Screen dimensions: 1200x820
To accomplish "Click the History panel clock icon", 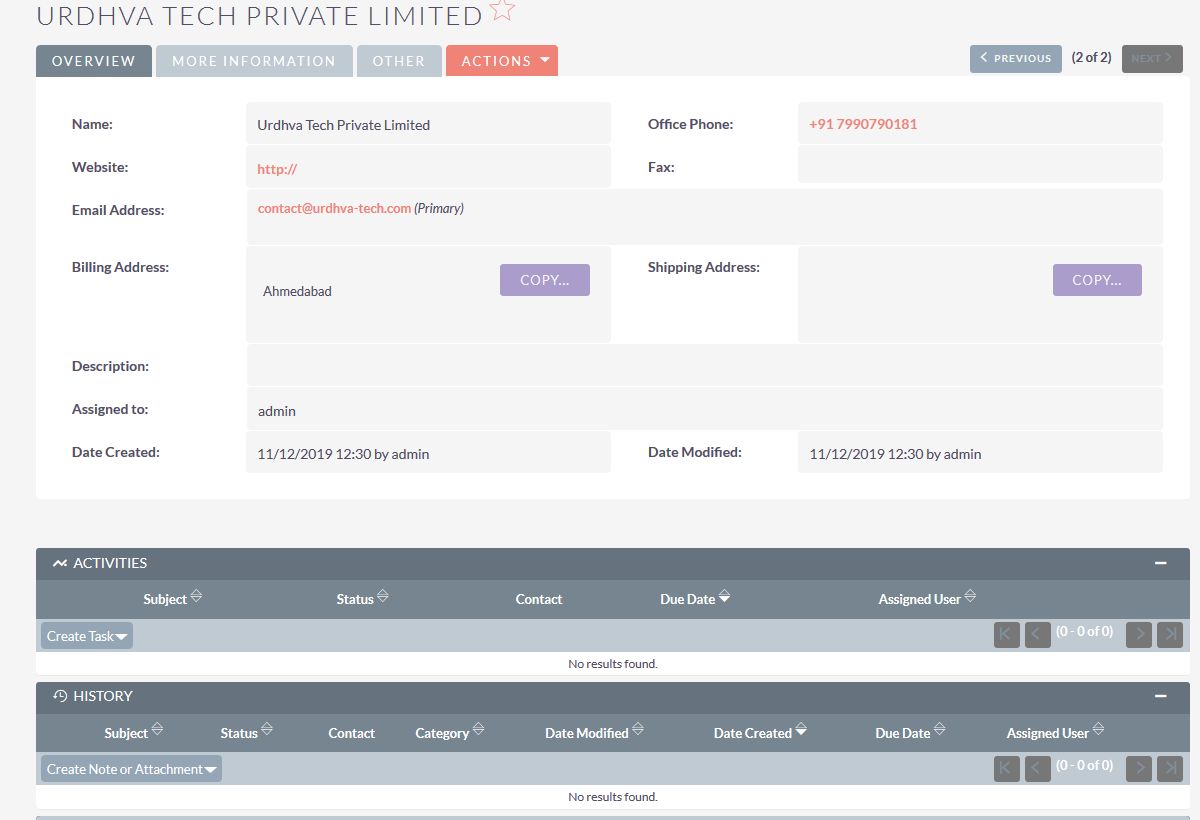I will click(60, 696).
